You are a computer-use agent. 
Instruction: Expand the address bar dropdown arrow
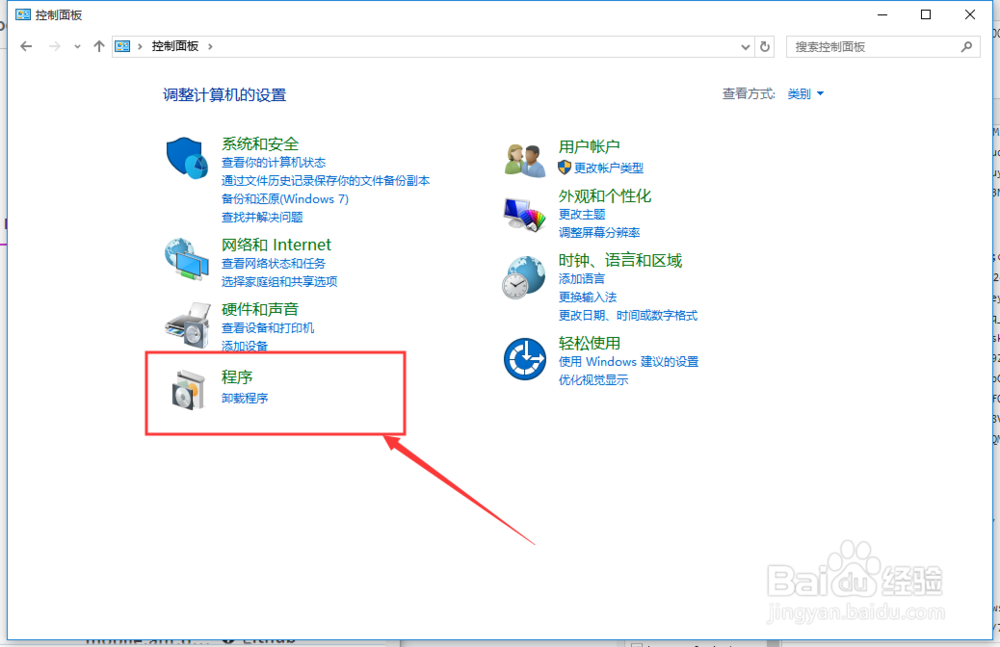click(744, 45)
